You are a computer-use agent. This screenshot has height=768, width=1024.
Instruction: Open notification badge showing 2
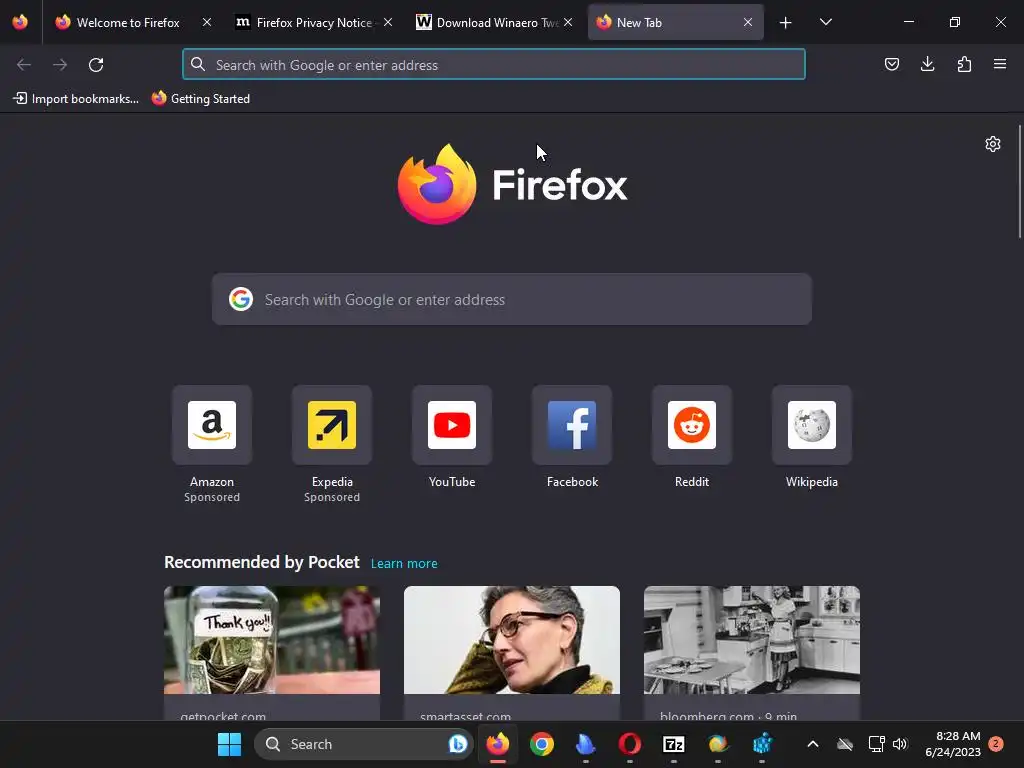pos(996,744)
